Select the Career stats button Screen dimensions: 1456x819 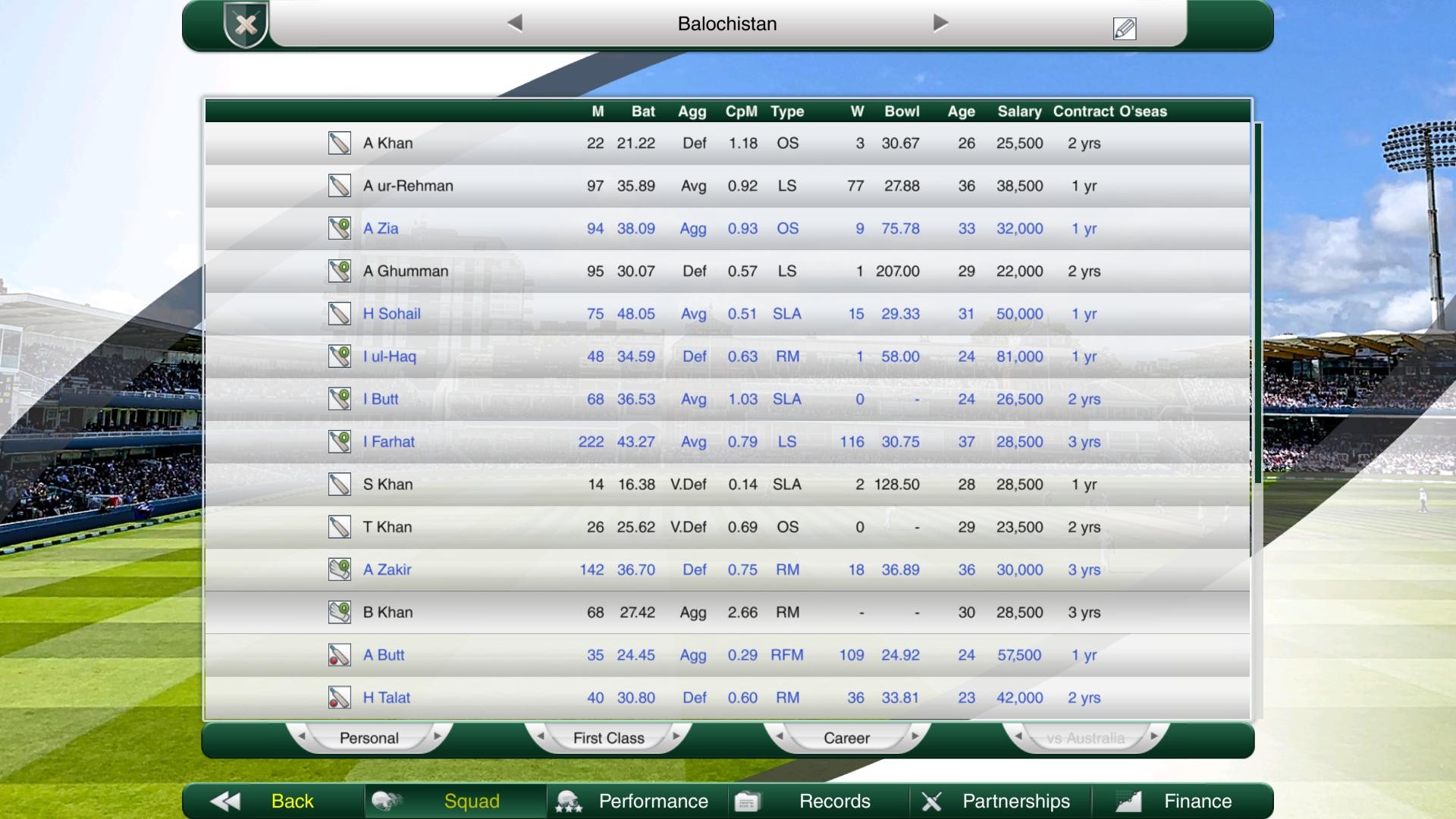coord(847,738)
